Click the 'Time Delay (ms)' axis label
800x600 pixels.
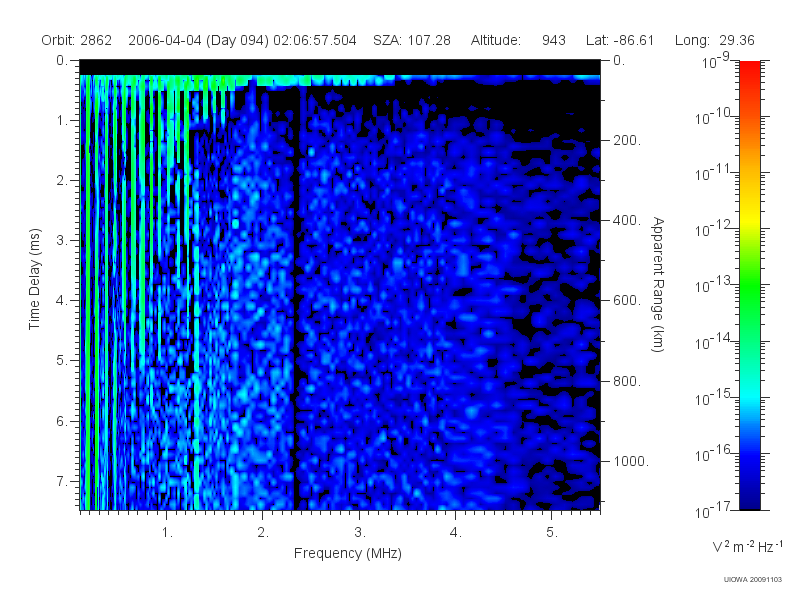coord(34,279)
